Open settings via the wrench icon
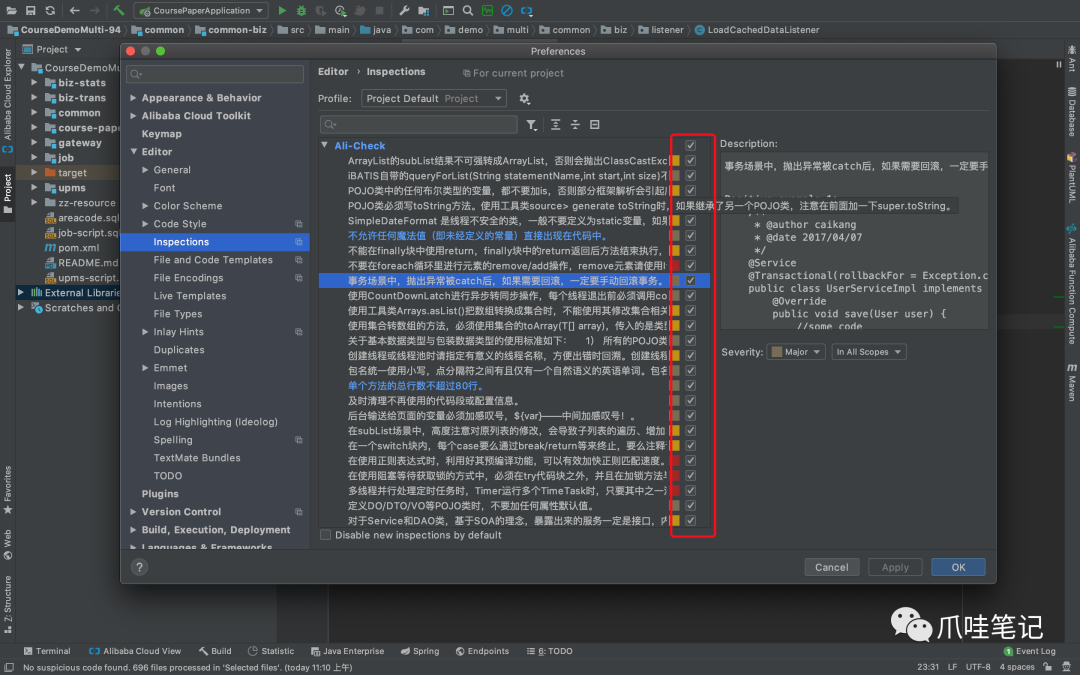1080x675 pixels. click(404, 10)
